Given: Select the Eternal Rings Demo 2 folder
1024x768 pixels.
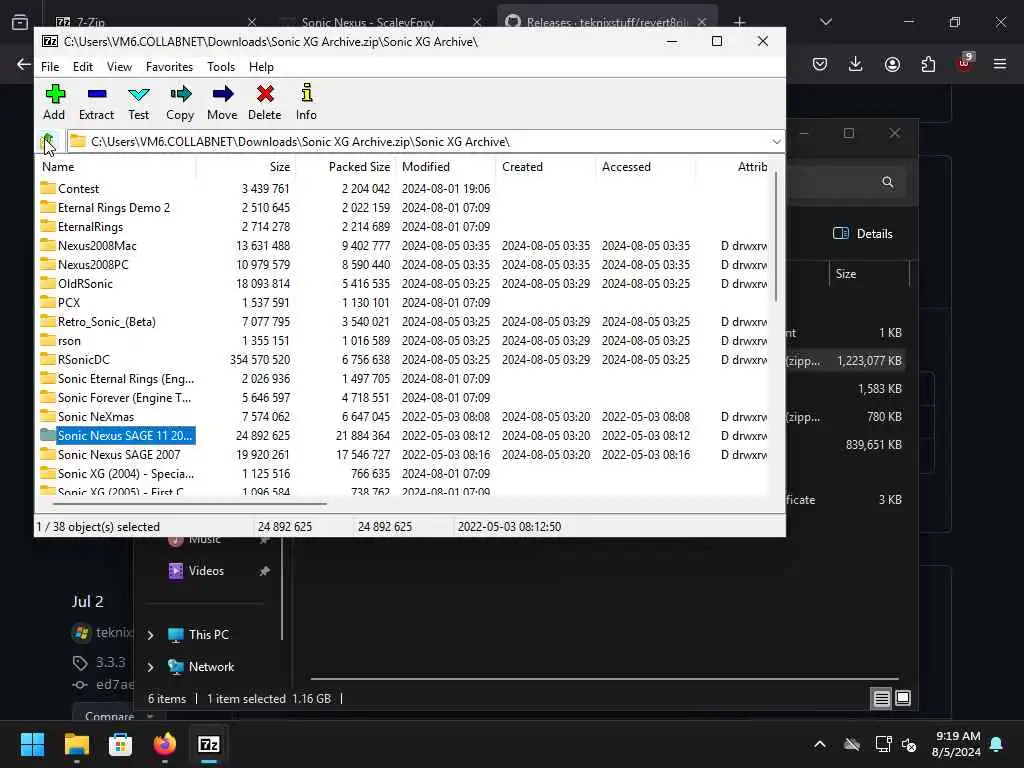Looking at the screenshot, I should click(x=114, y=208).
